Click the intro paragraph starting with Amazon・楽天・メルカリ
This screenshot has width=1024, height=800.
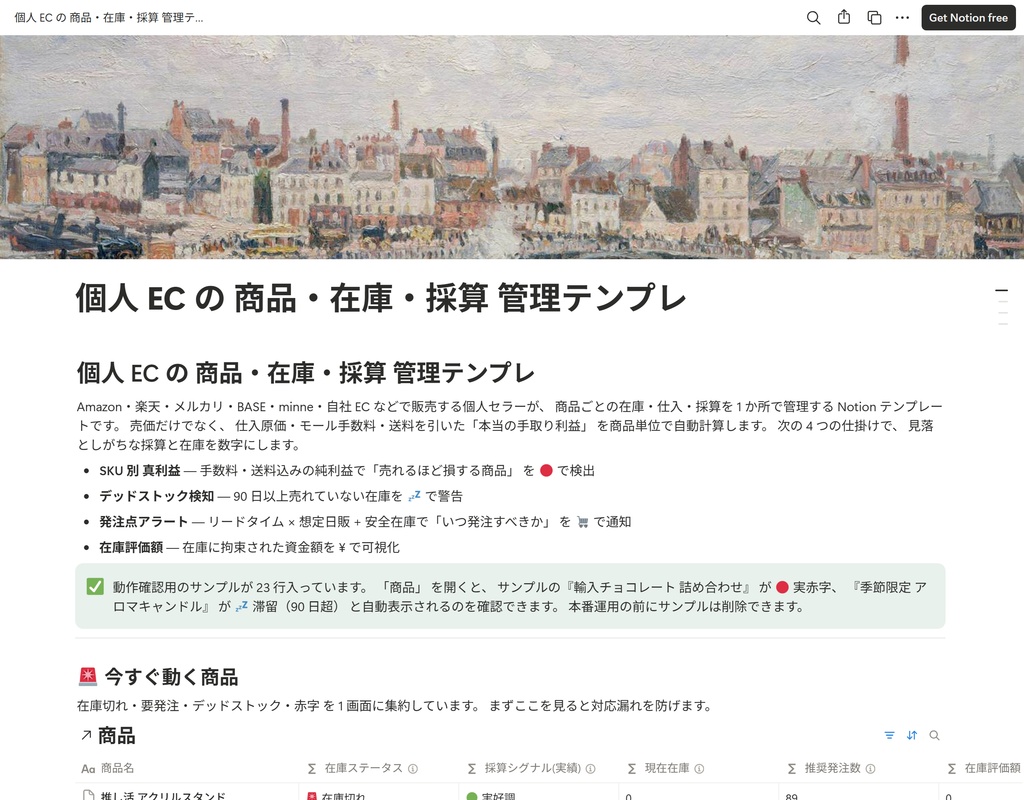coord(509,426)
